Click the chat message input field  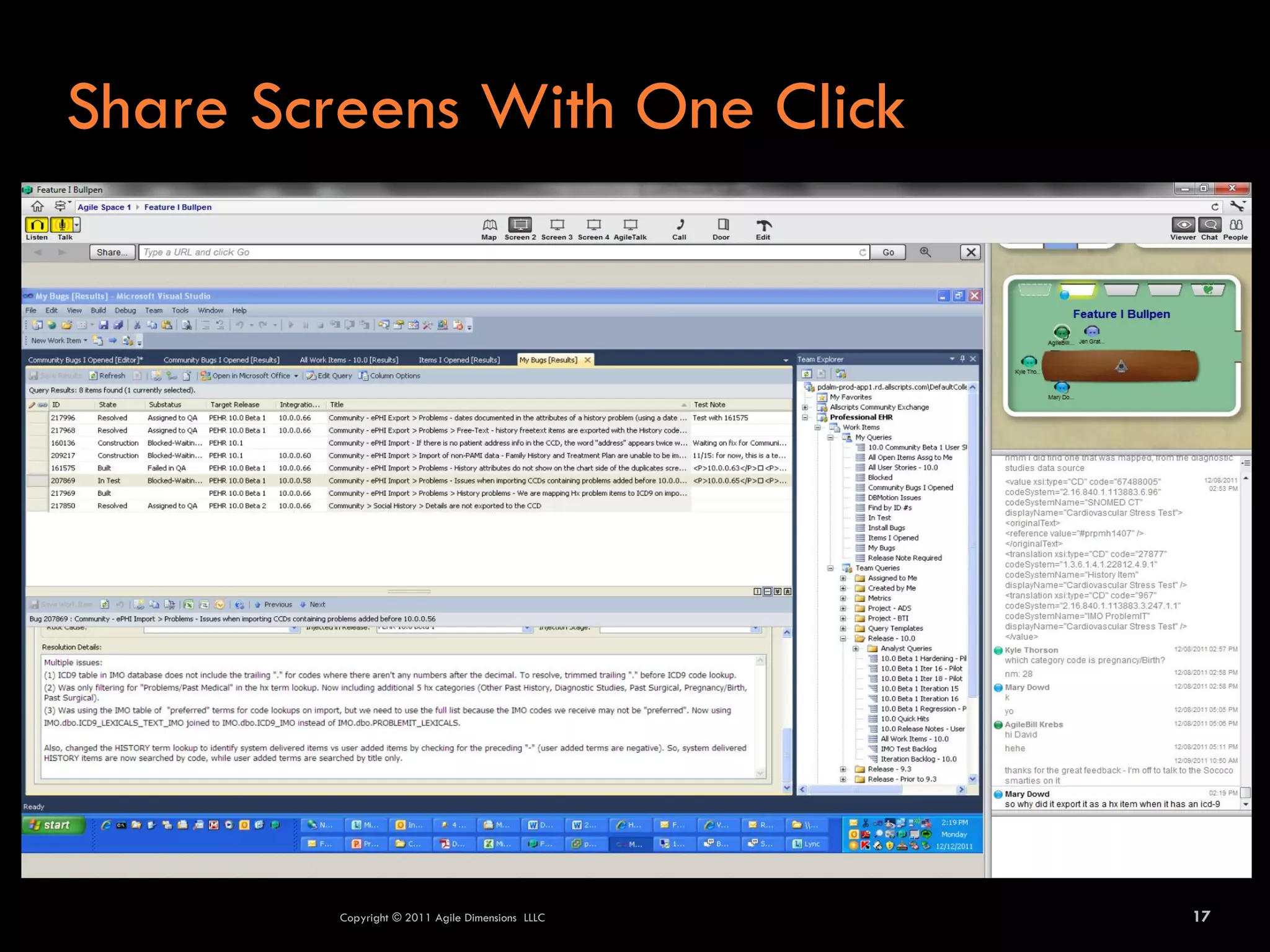click(1121, 846)
